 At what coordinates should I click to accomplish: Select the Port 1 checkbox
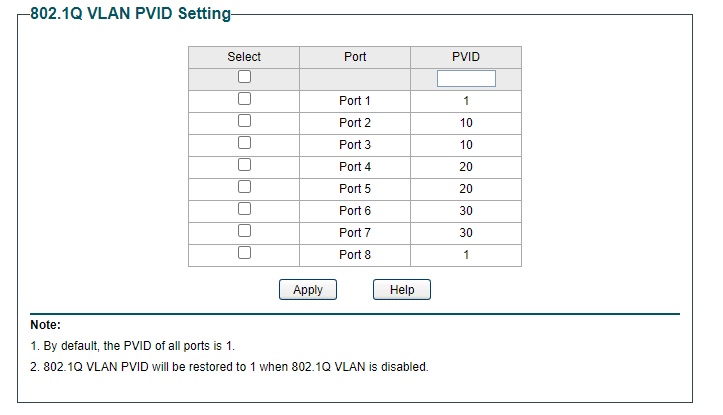244,99
